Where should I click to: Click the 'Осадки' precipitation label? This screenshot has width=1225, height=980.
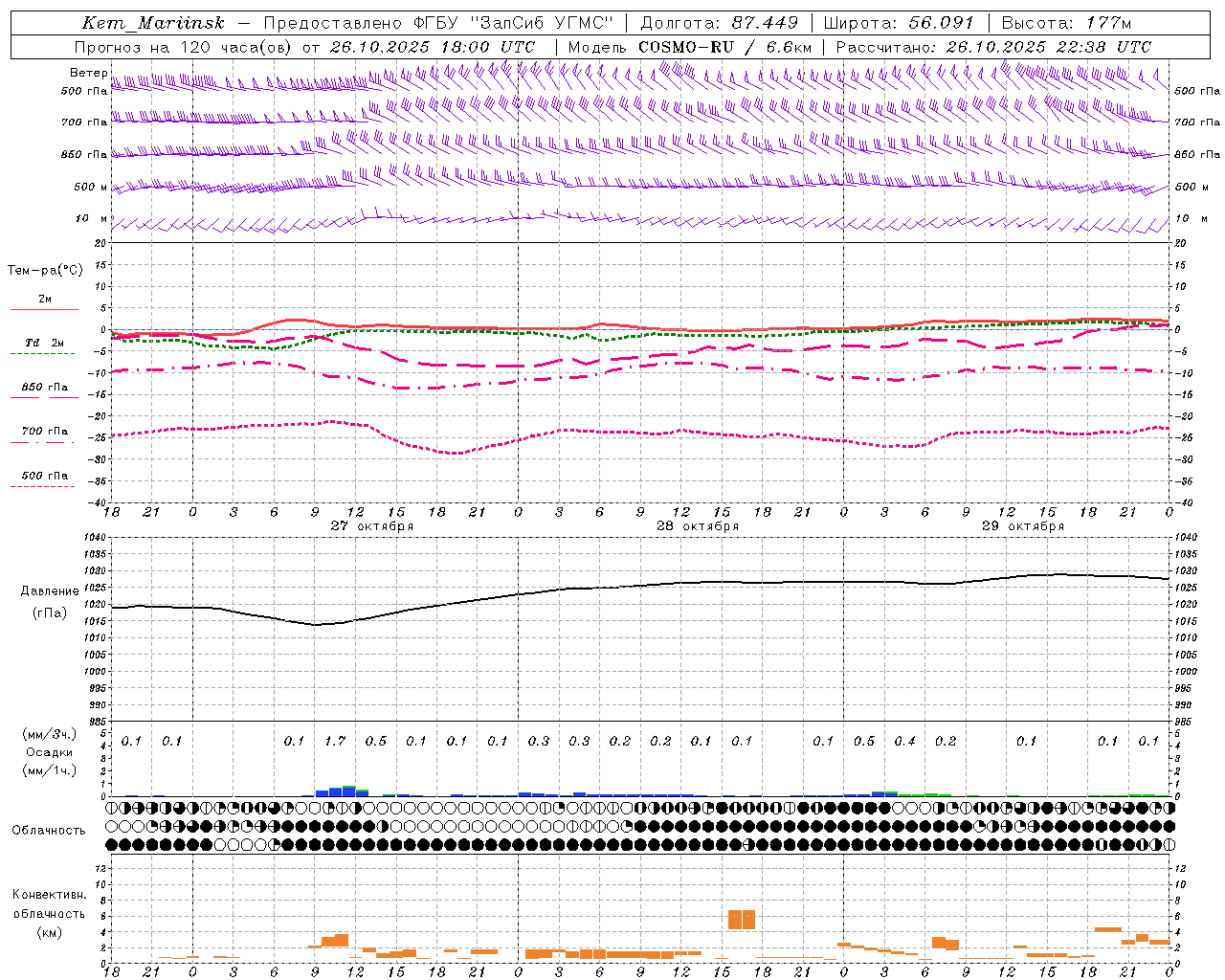click(x=50, y=752)
